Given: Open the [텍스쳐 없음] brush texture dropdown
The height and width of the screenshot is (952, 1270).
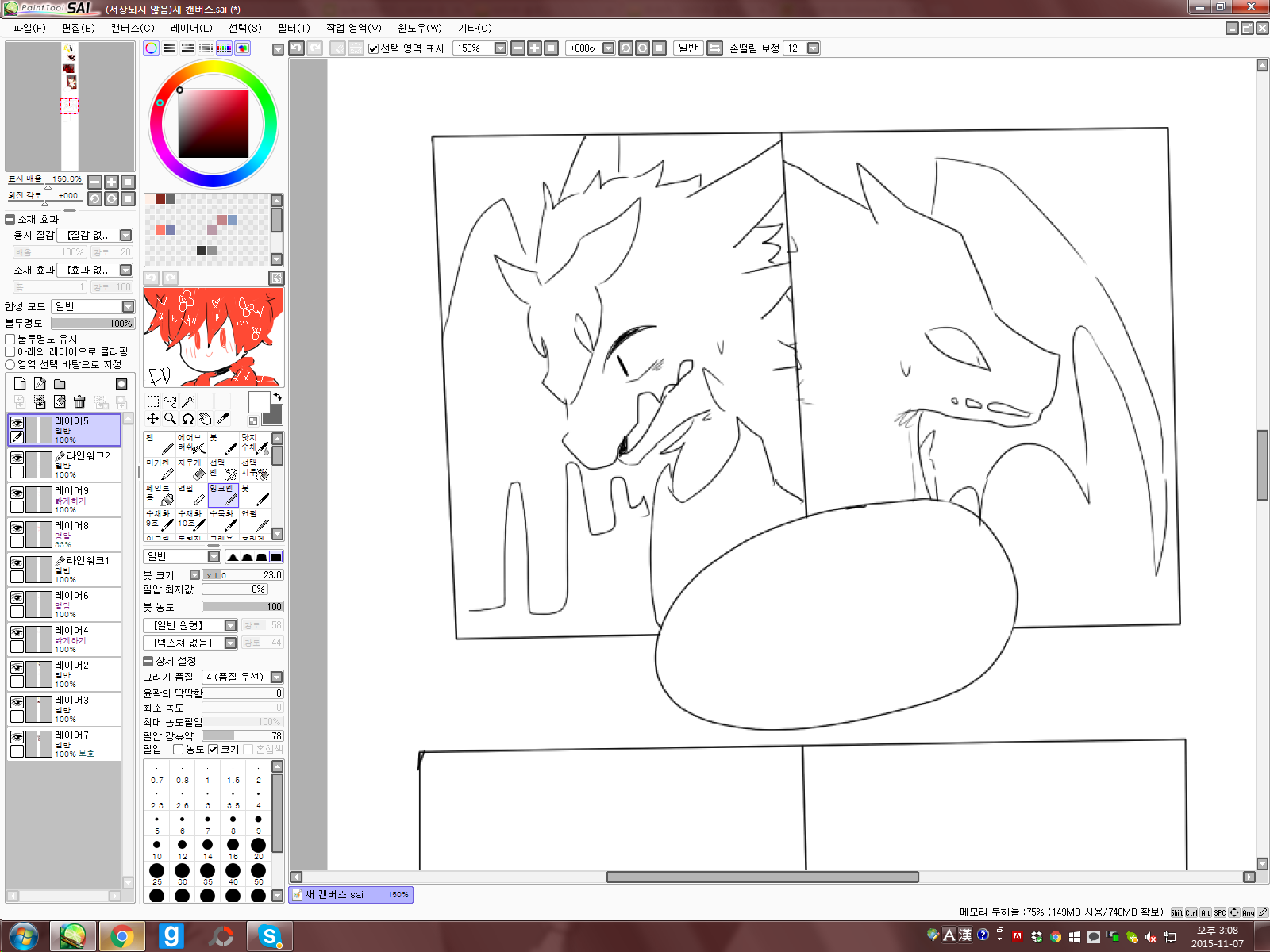Looking at the screenshot, I should 230,643.
